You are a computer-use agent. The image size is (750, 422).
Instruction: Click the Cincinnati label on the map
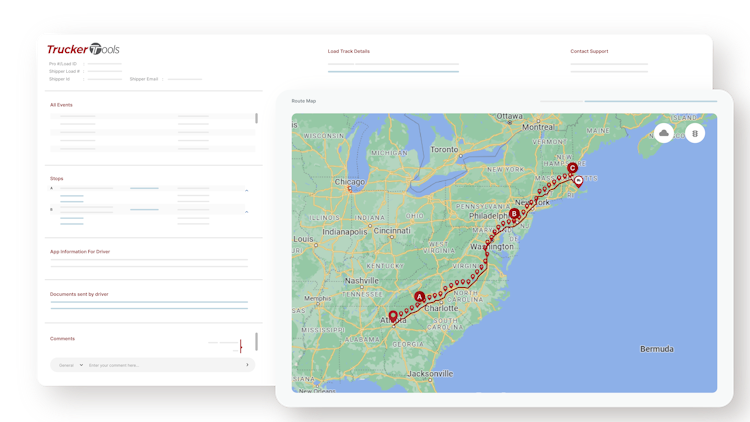[392, 230]
